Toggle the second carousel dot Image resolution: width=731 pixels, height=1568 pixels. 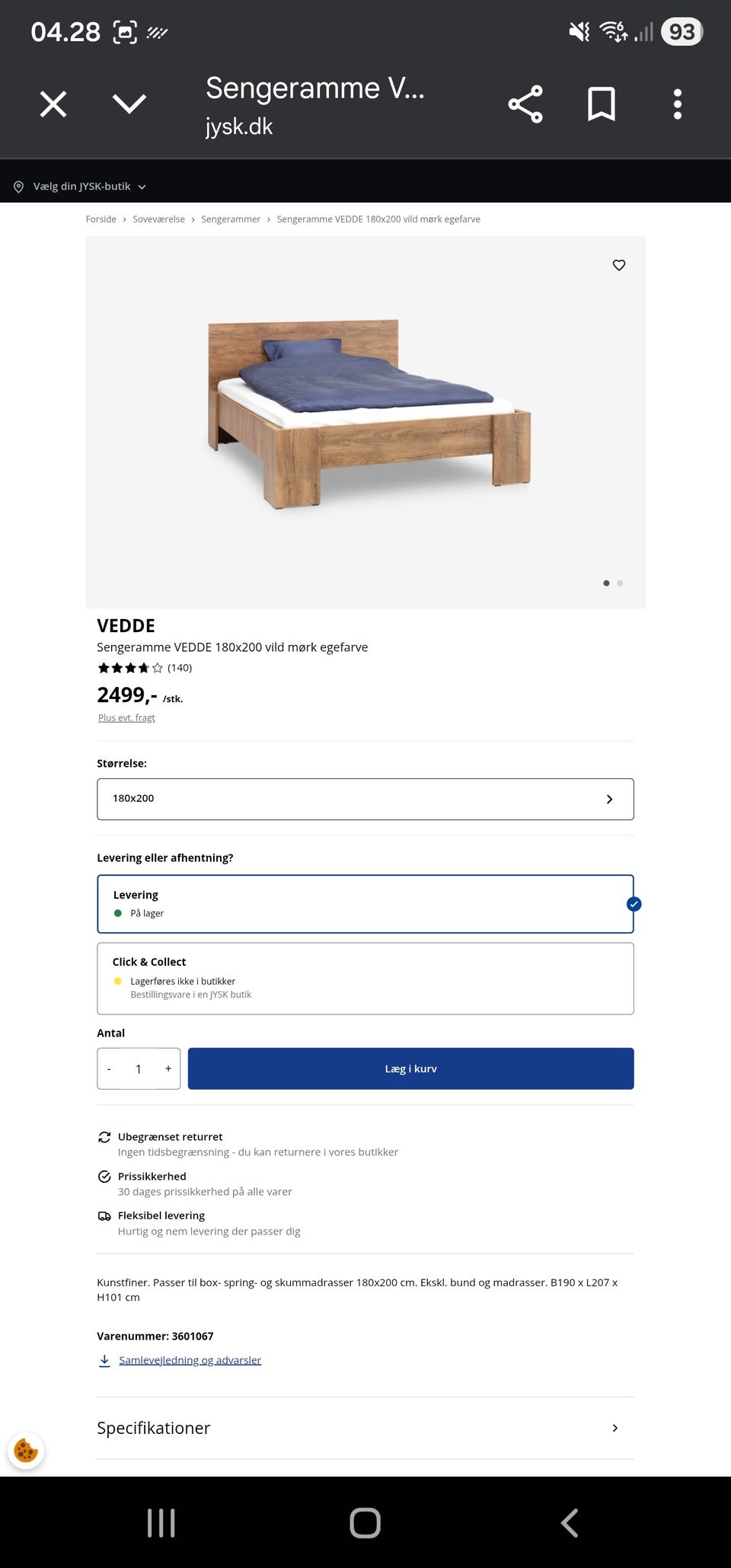click(620, 583)
